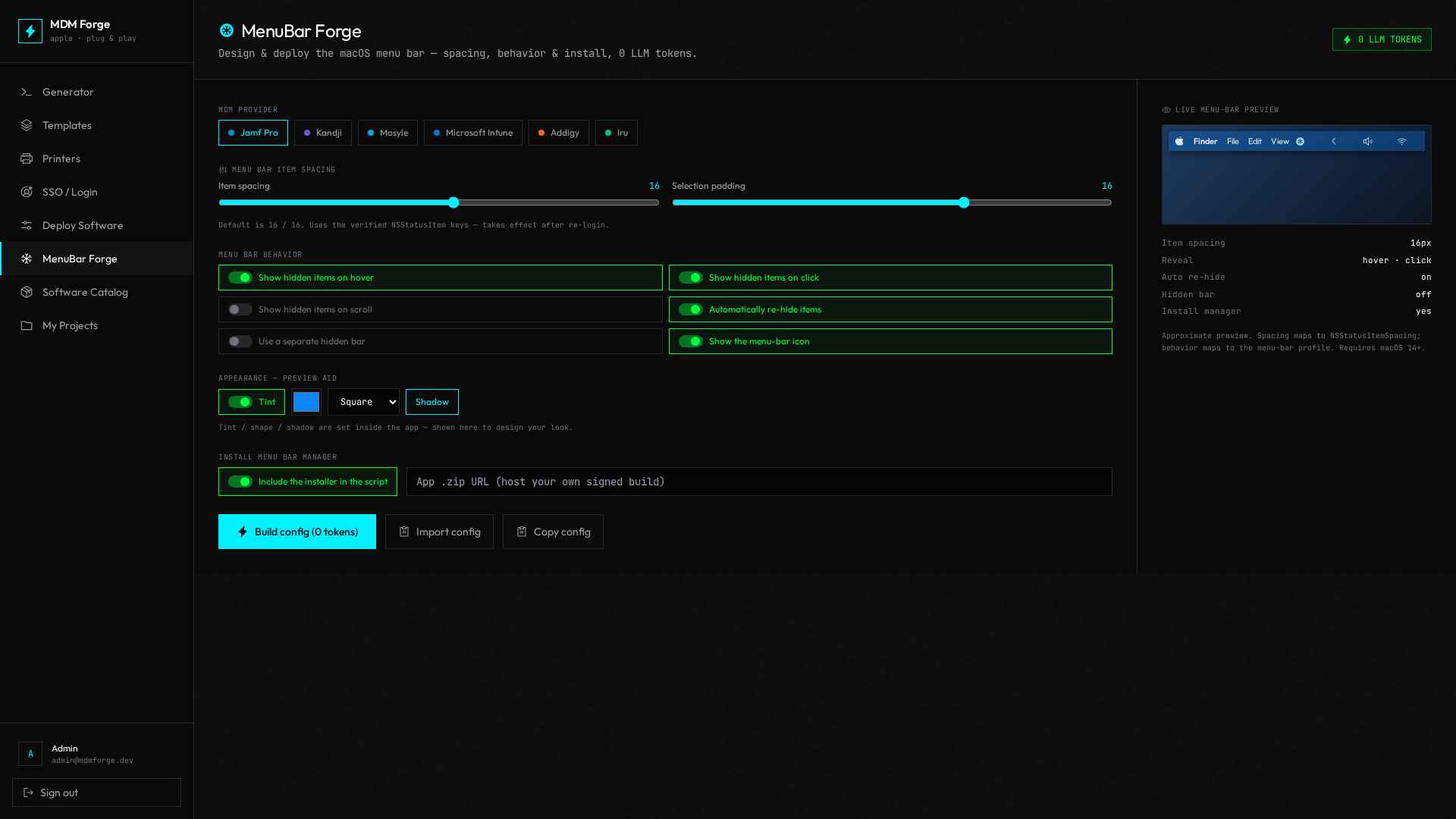
Task: Click the lightning bolt in the LLM tokens badge
Action: coord(1348,39)
